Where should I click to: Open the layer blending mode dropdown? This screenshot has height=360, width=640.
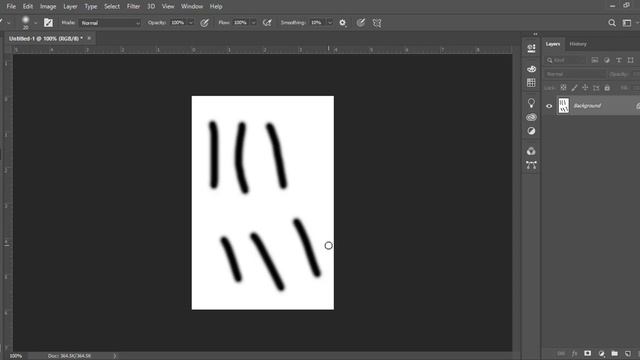(575, 74)
